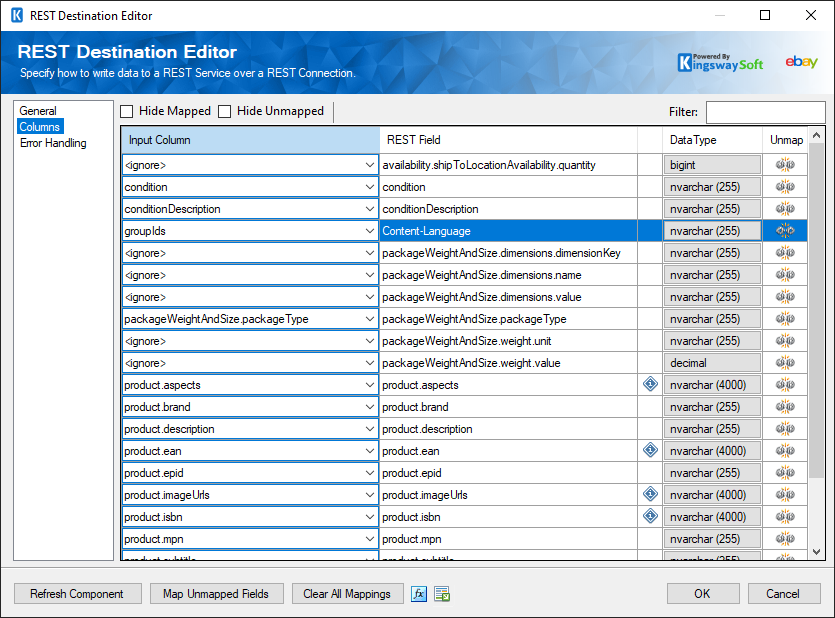Click into the Filter text box
The image size is (835, 618).
765,112
